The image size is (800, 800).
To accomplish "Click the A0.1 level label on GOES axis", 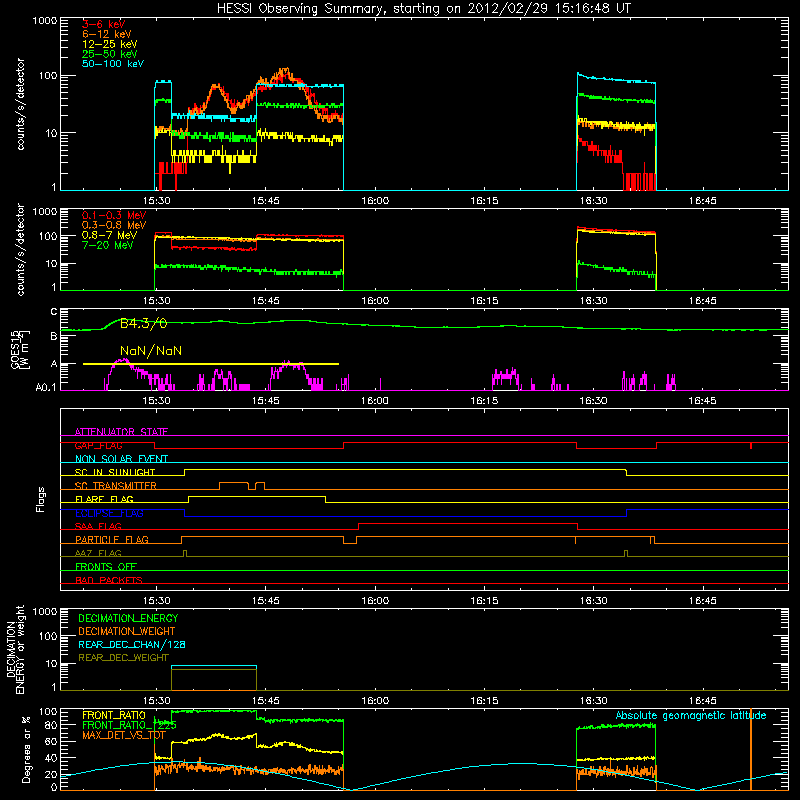I will coord(46,388).
